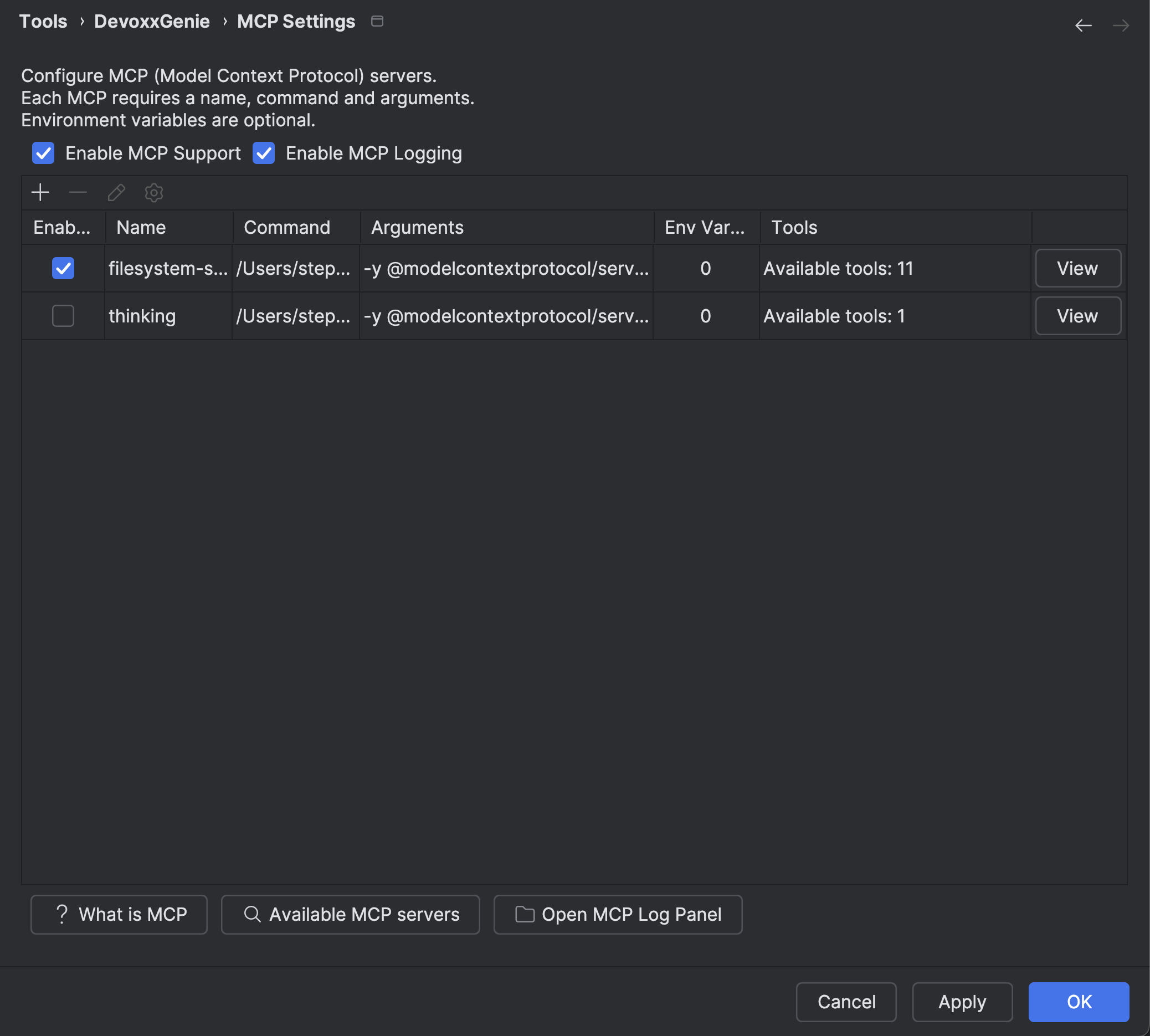Click the back navigation arrow
The image size is (1150, 1036).
[x=1083, y=25]
